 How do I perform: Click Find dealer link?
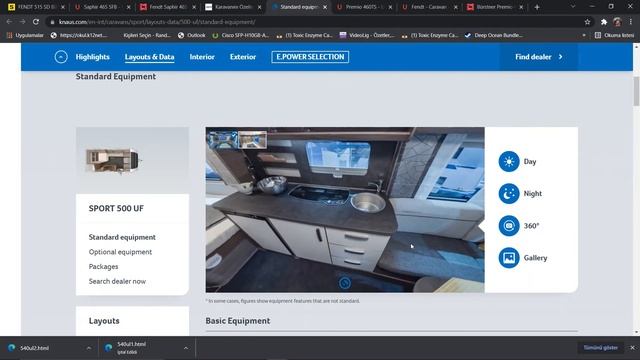click(533, 57)
